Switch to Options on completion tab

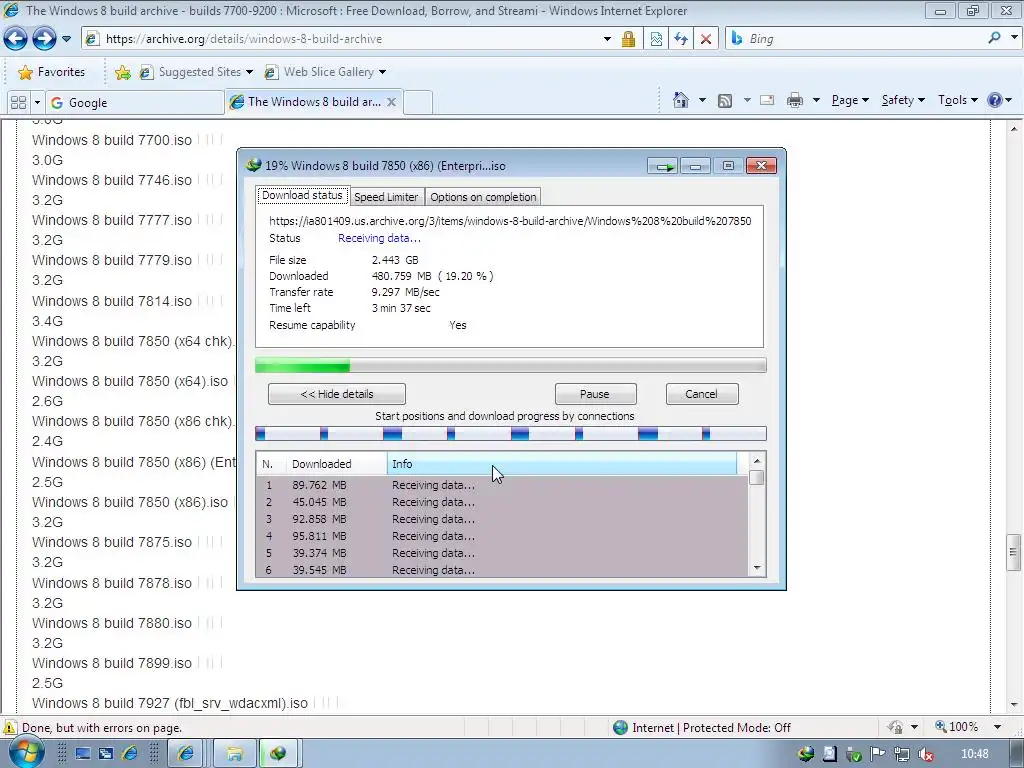tap(483, 197)
